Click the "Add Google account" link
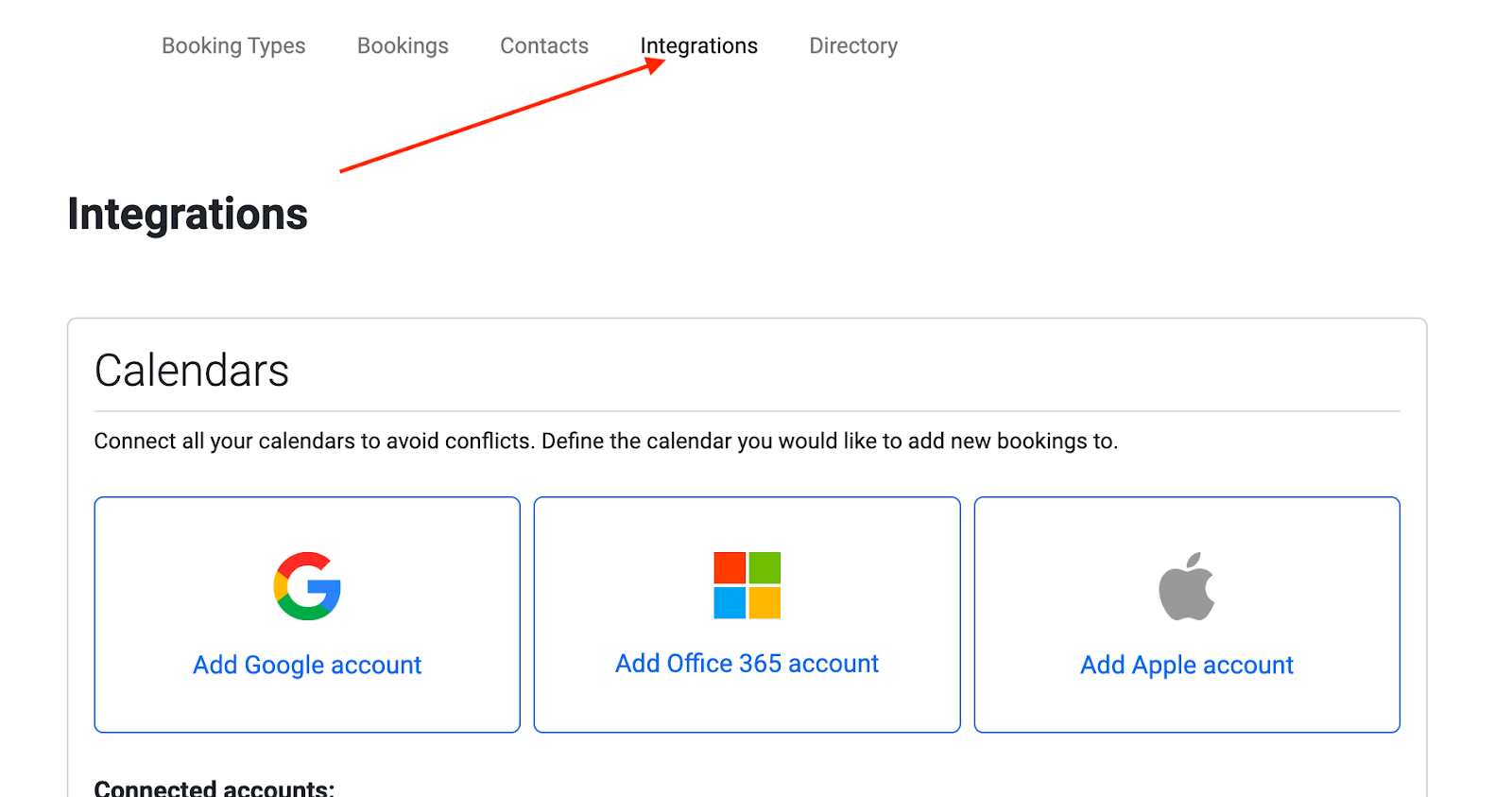1512x797 pixels. (307, 665)
